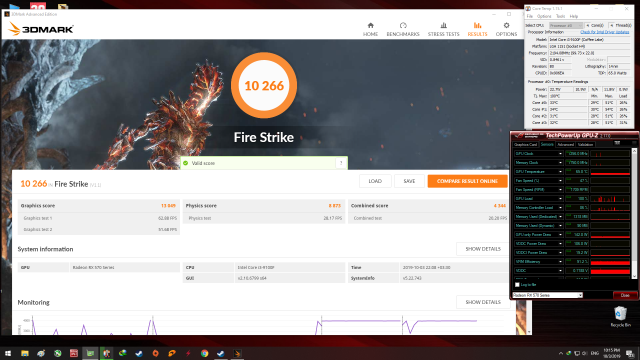
Task: Open Memory Controller Load sensor dropdown
Action: 560,208
